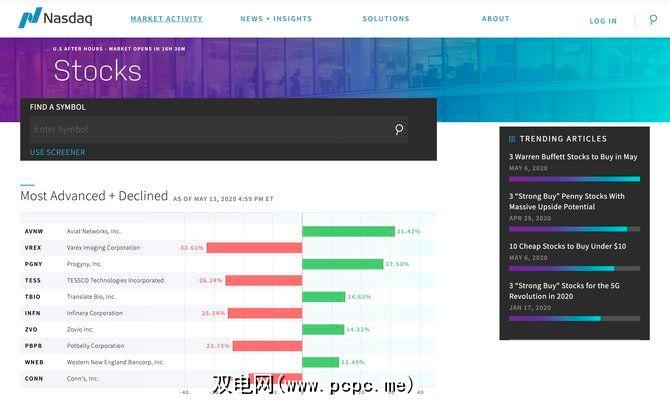670x408 pixels.
Task: Click Aviat Networks, Inc. company name
Action: pos(94,231)
